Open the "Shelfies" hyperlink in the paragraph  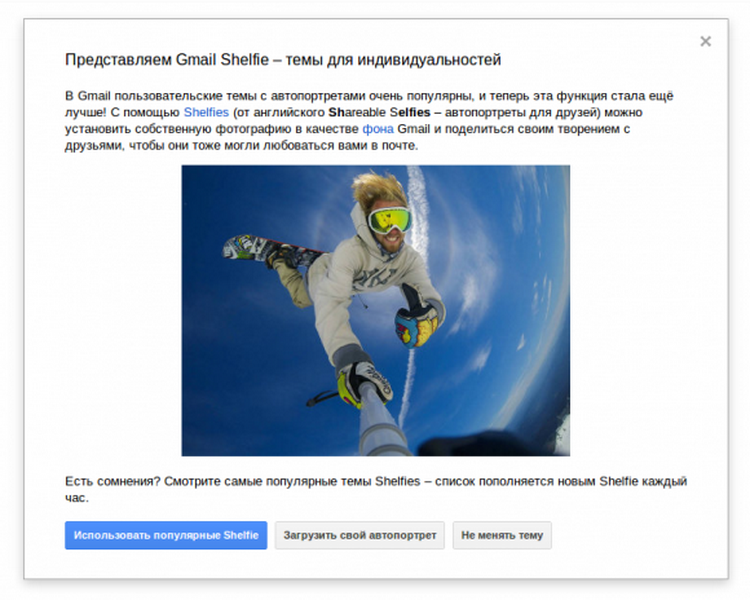(206, 112)
